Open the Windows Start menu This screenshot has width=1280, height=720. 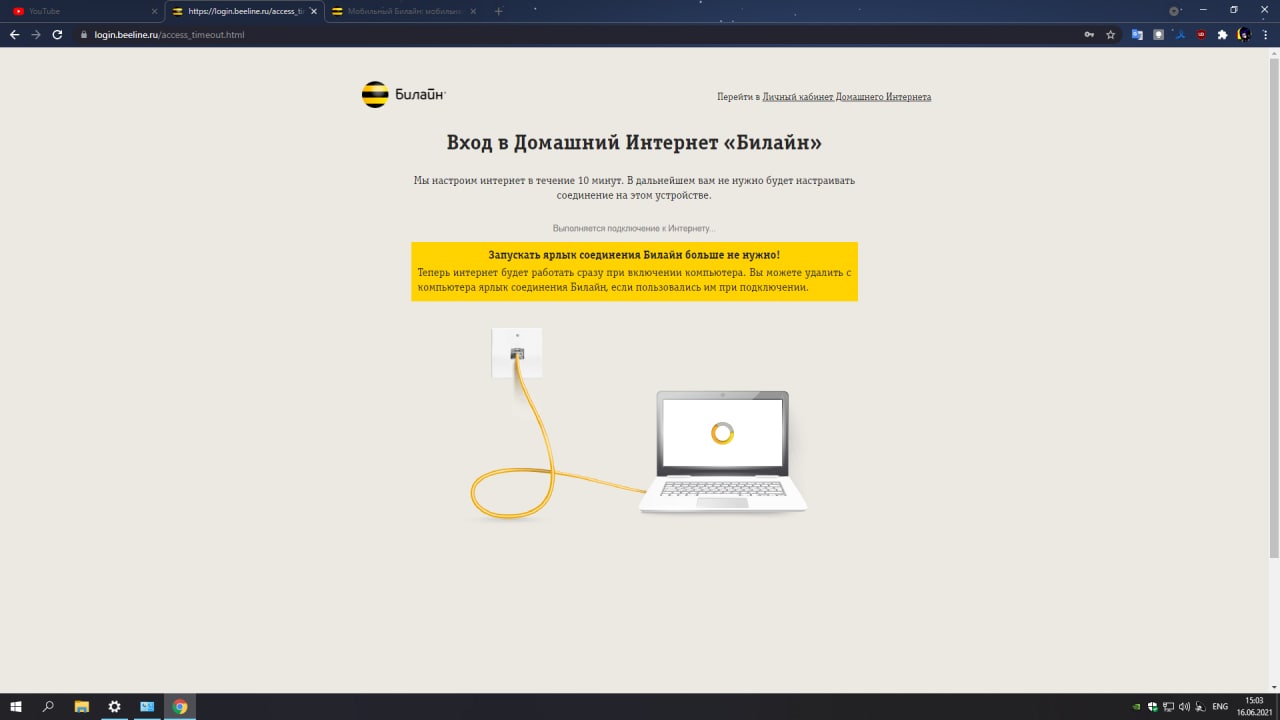tap(16, 706)
